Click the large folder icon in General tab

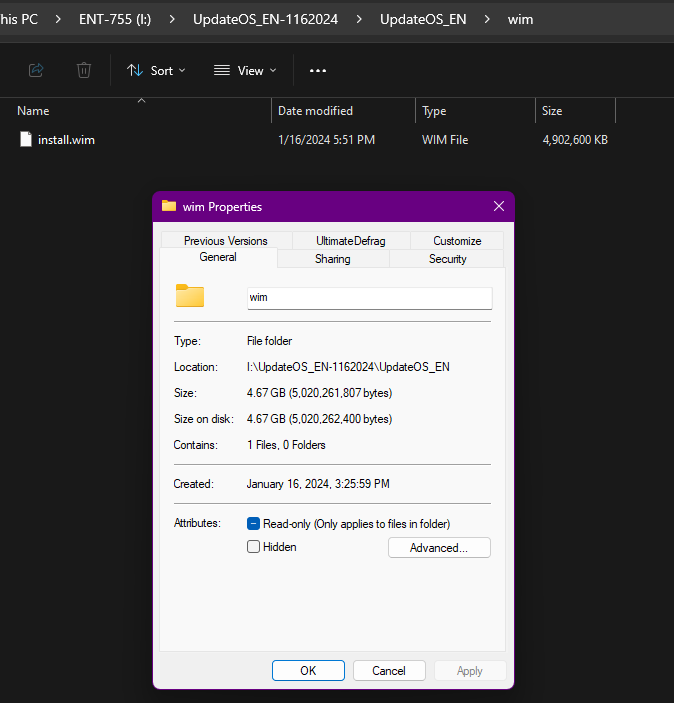point(190,295)
